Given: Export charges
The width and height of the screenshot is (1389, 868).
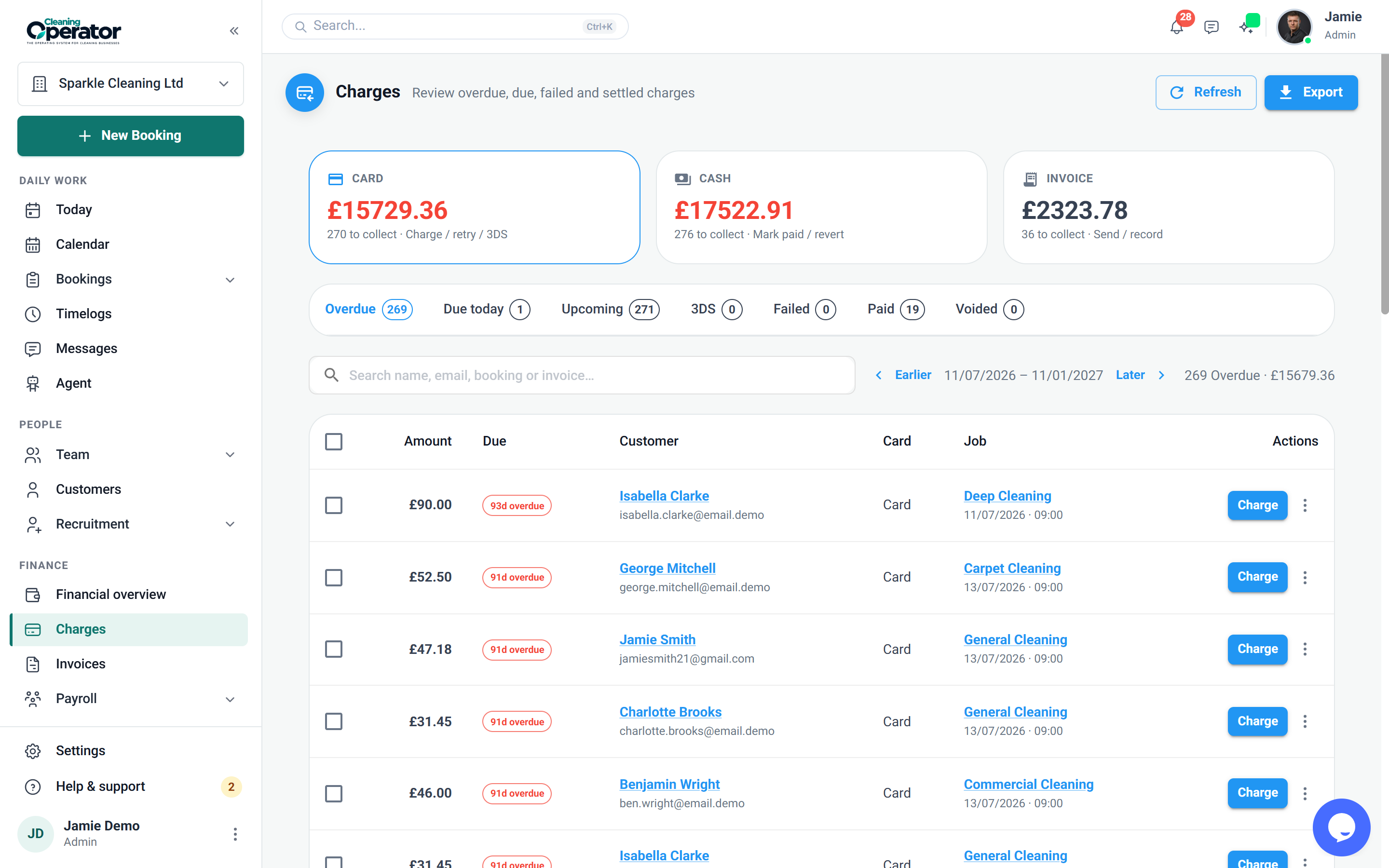Looking at the screenshot, I should [1311, 93].
